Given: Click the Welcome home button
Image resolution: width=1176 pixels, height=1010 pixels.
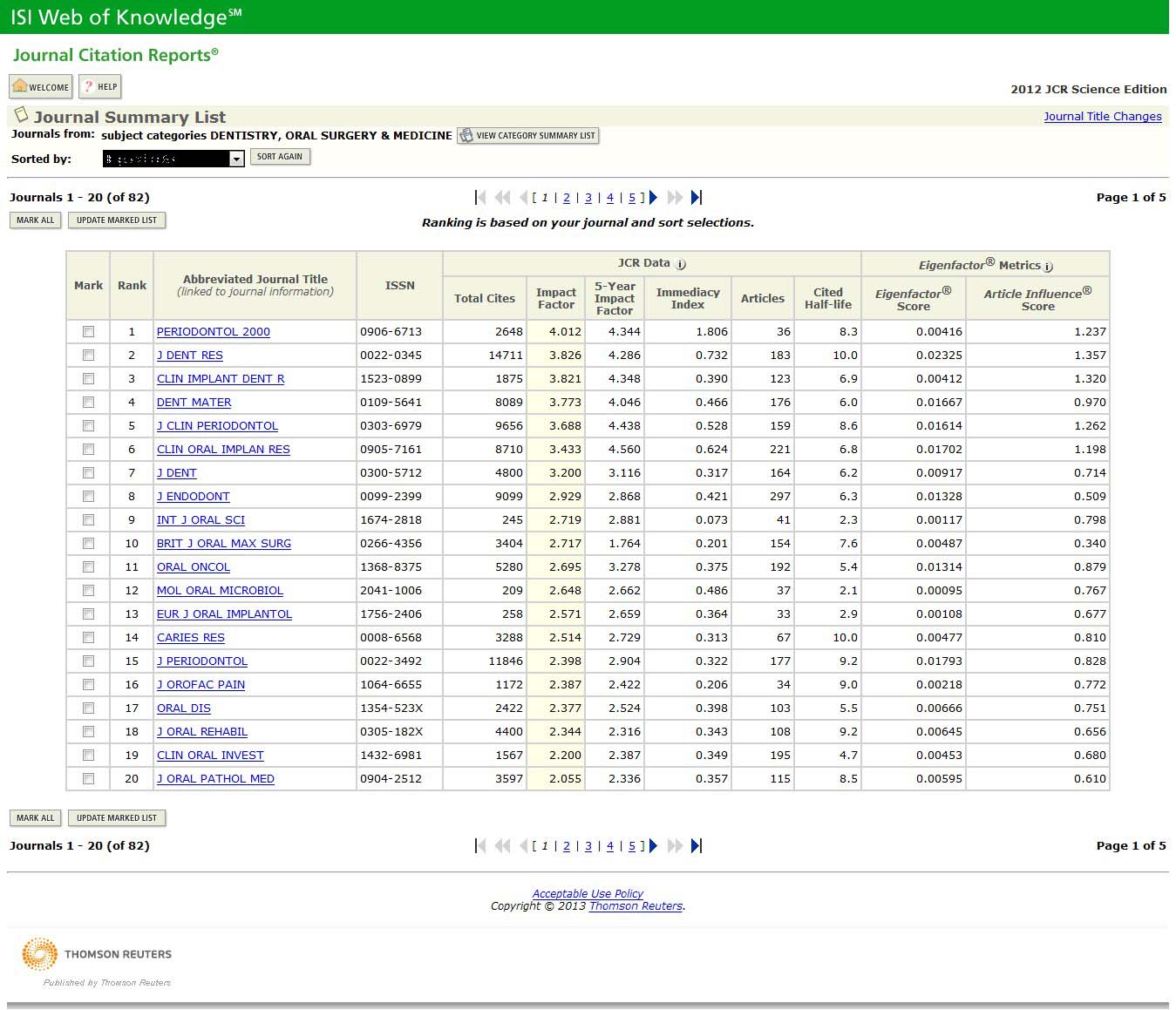Looking at the screenshot, I should pyautogui.click(x=41, y=86).
